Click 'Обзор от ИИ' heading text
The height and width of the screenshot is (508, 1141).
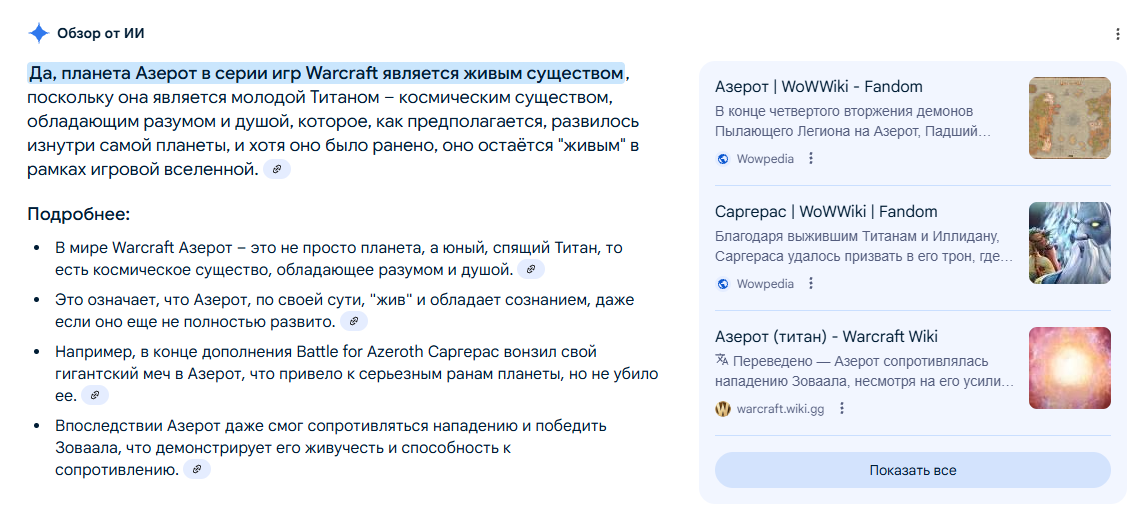tap(100, 33)
